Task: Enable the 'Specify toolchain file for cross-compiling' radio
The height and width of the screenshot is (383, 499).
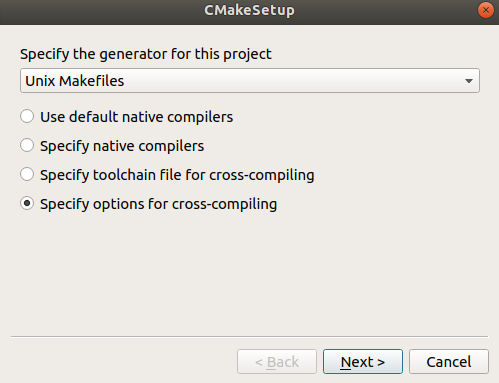Action: click(27, 174)
